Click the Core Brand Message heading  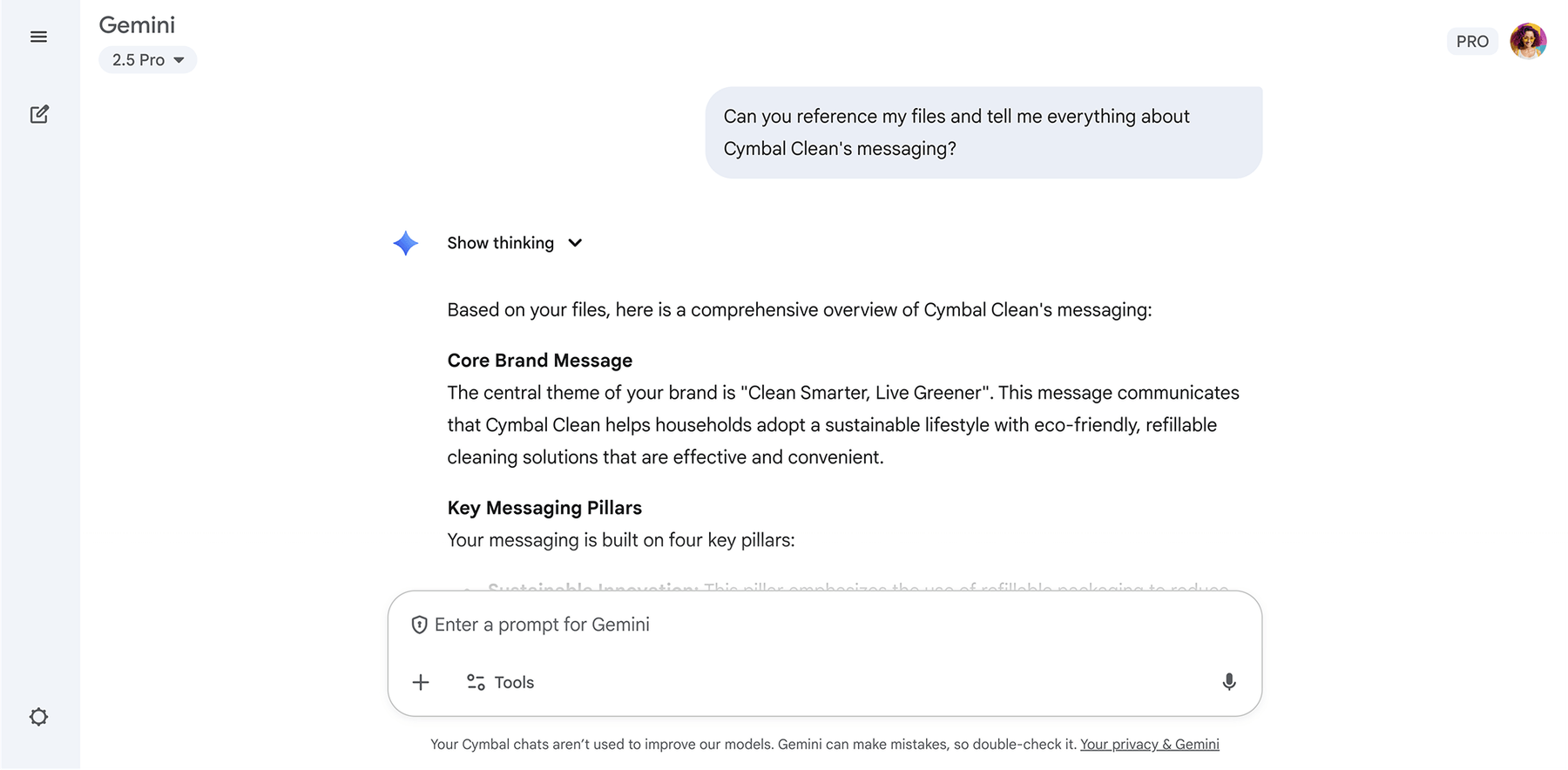(539, 361)
